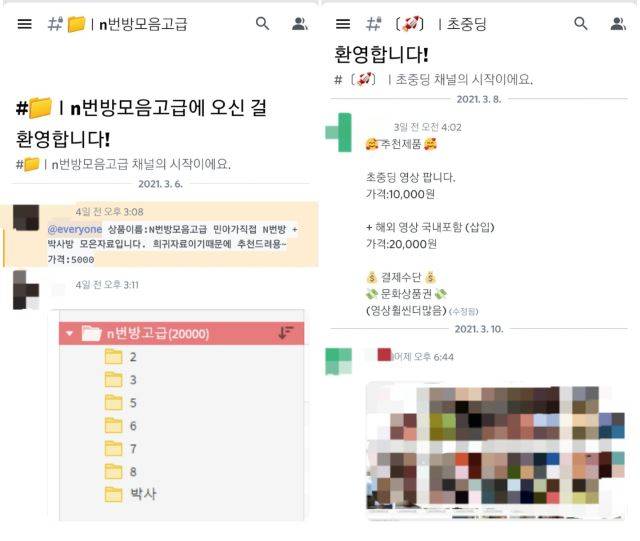Tap the channel hash icon in right header
The image size is (640, 541).
coord(373,24)
